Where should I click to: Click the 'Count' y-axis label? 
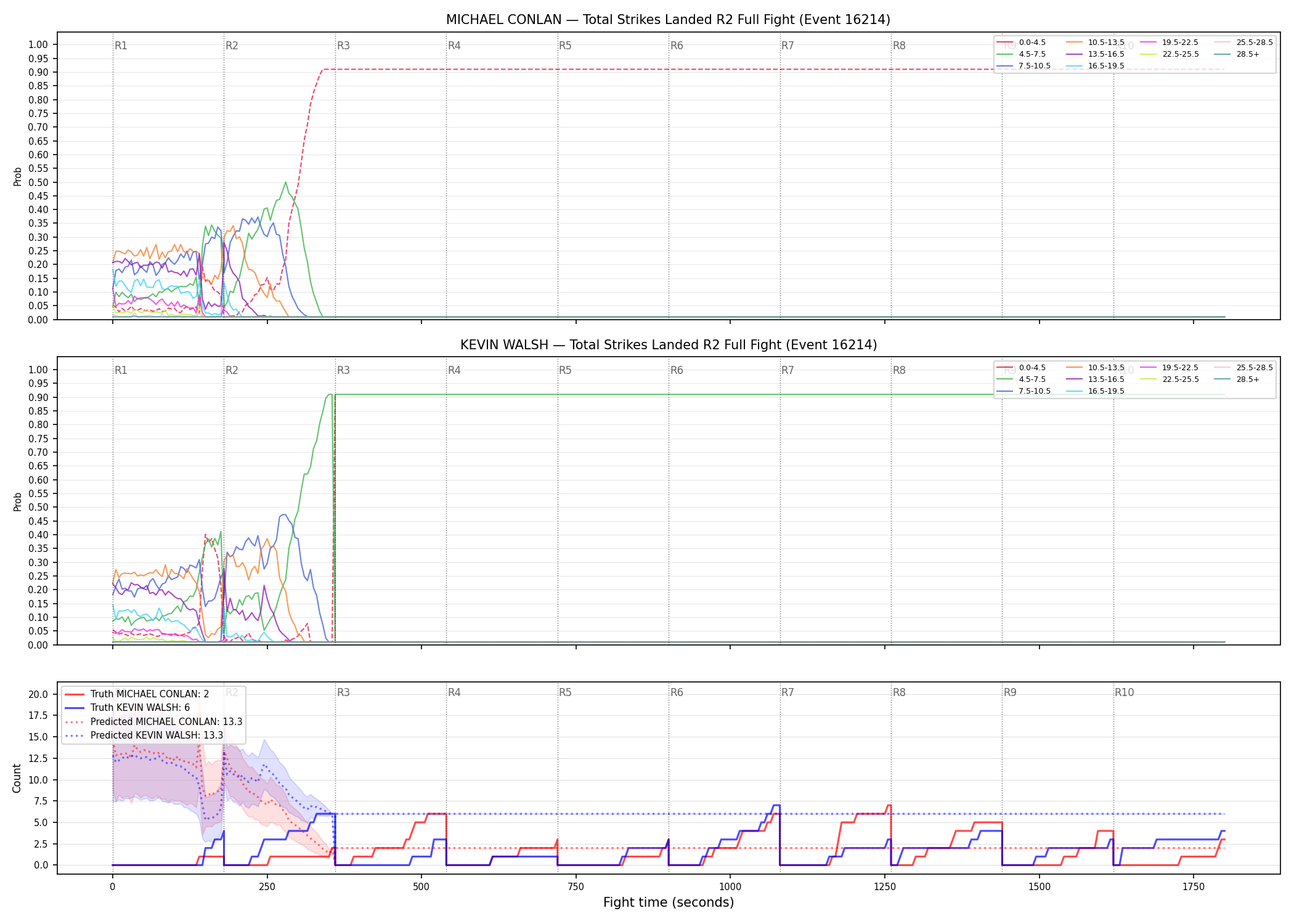point(17,778)
